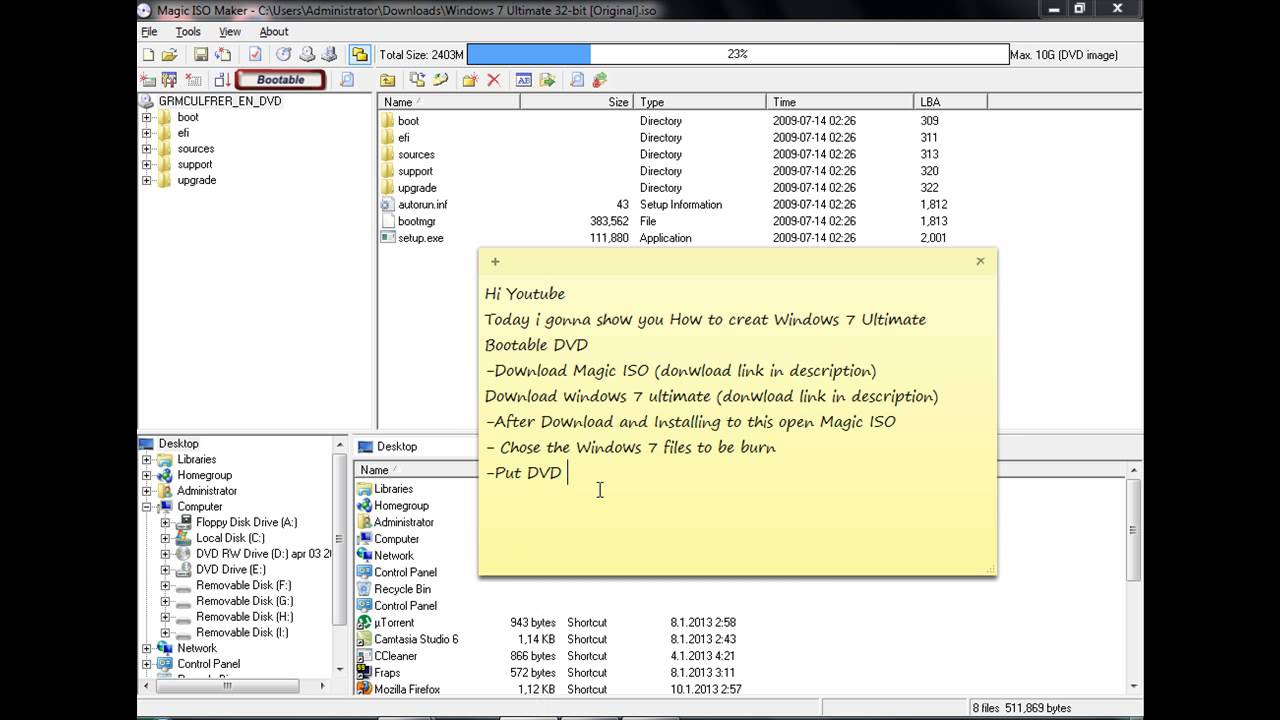Select CCleaner shortcut in desktop list
This screenshot has height=720, width=1280.
pos(396,656)
